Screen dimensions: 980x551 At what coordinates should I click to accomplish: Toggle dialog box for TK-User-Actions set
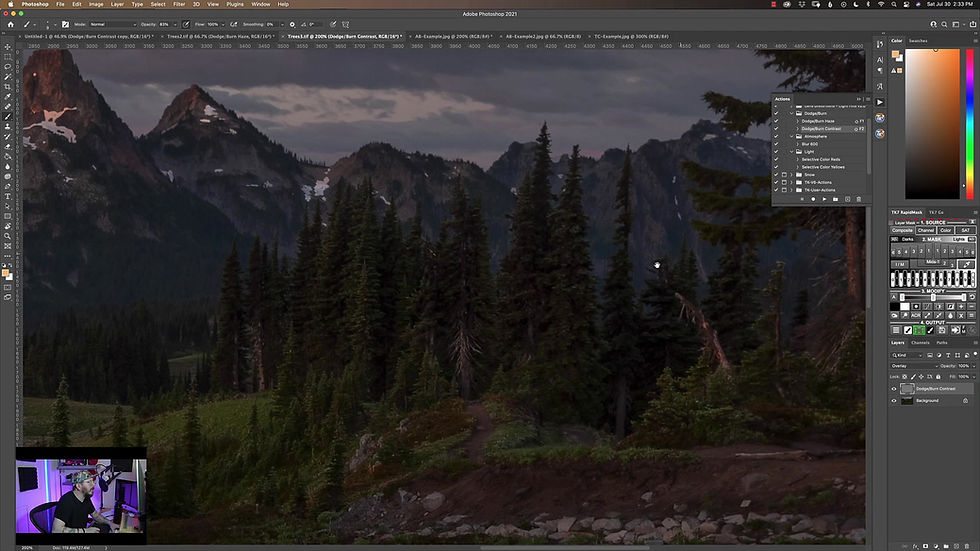pyautogui.click(x=784, y=190)
